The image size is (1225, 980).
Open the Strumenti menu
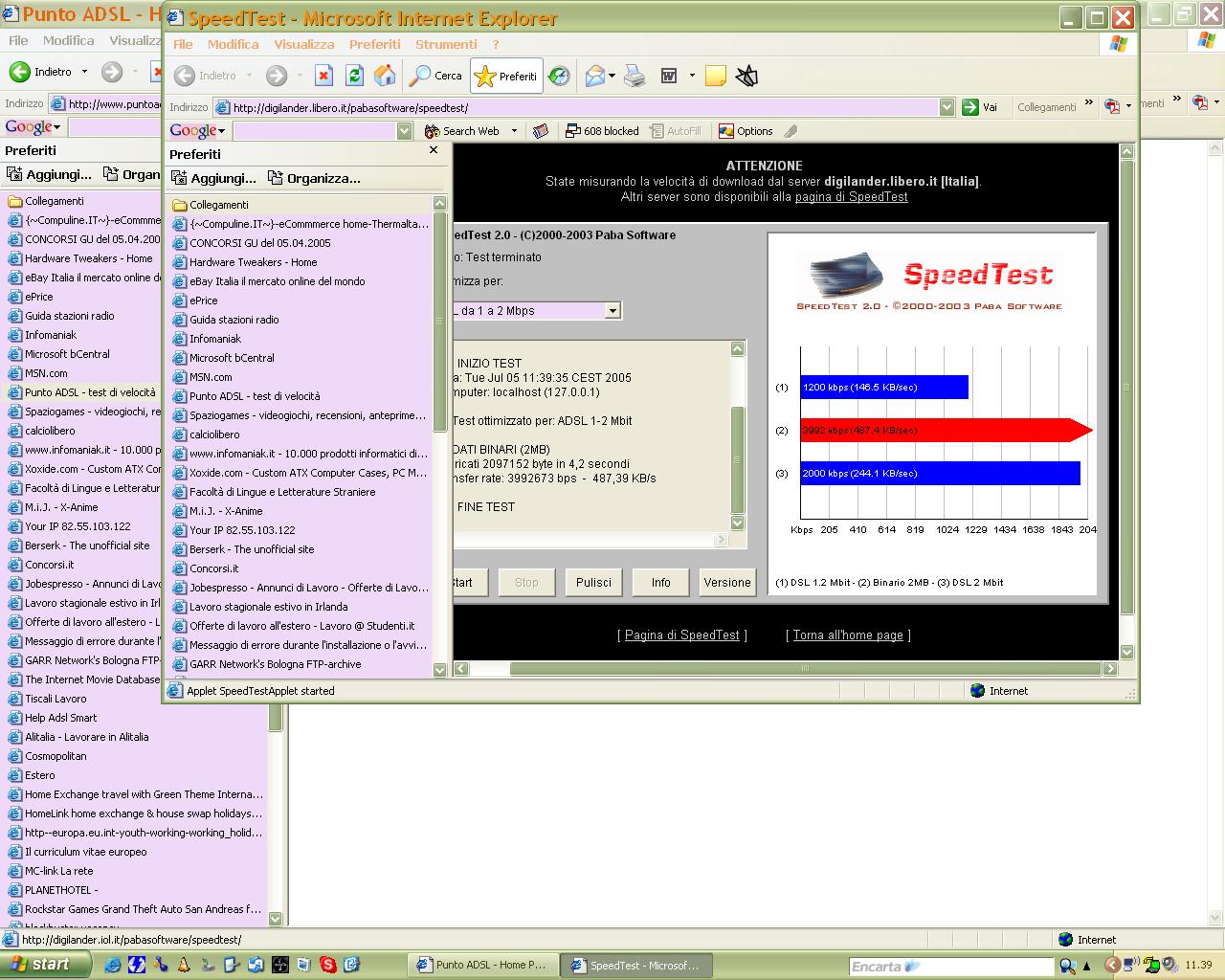pyautogui.click(x=446, y=44)
